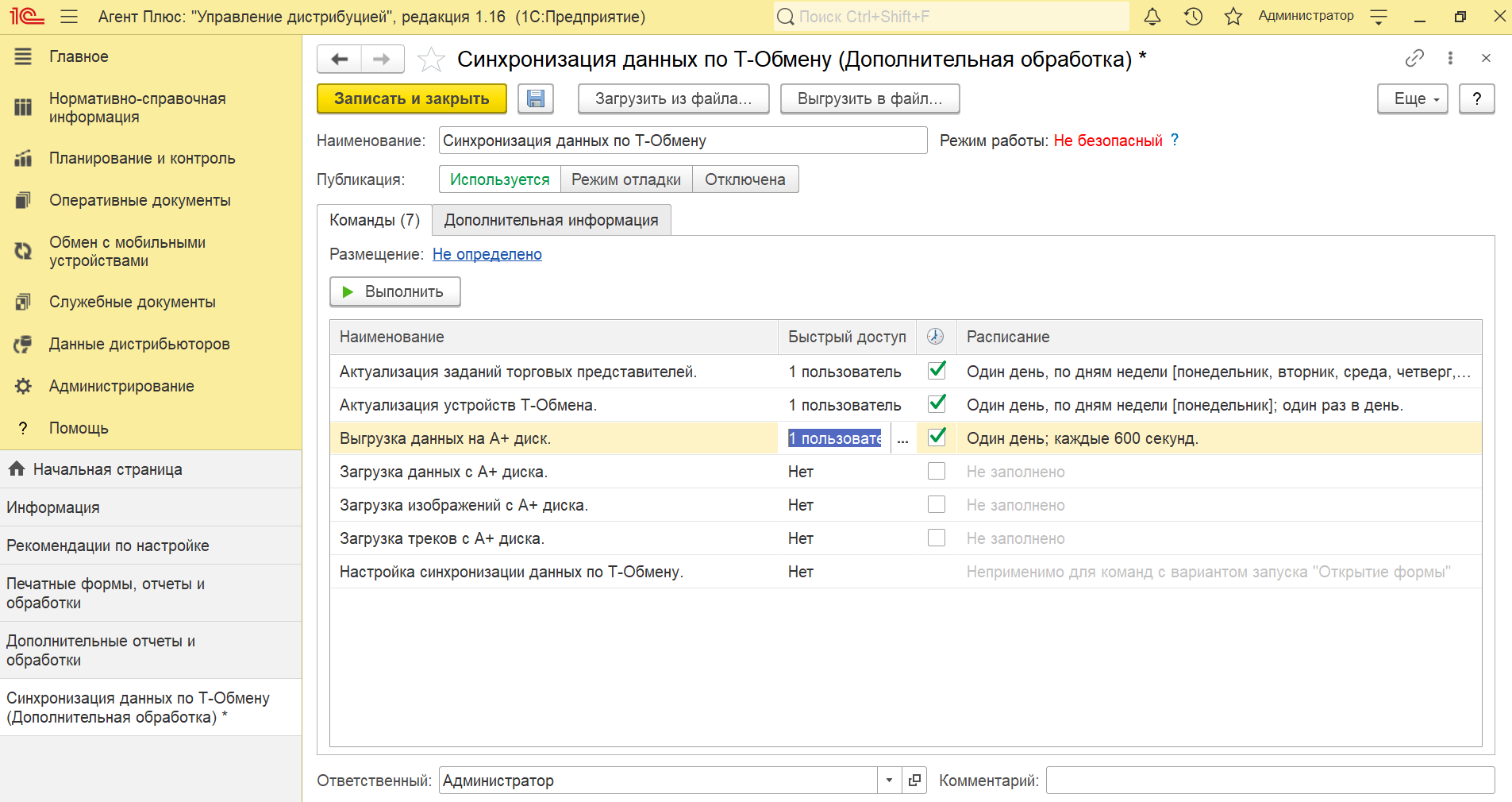The image size is (1512, 802).
Task: Set publication to Отключена
Action: [745, 179]
